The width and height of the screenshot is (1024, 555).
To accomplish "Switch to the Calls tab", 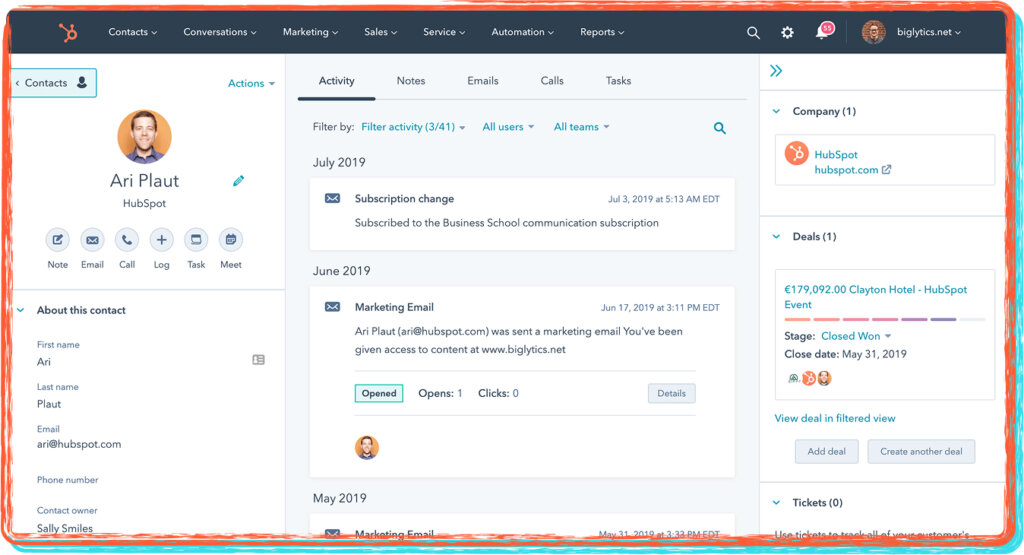I will click(552, 81).
